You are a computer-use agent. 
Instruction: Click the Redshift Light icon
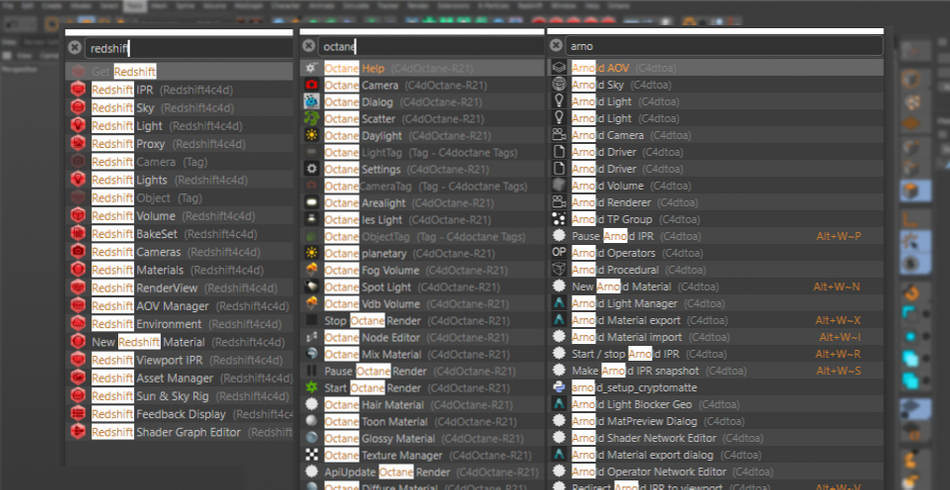tap(78, 126)
